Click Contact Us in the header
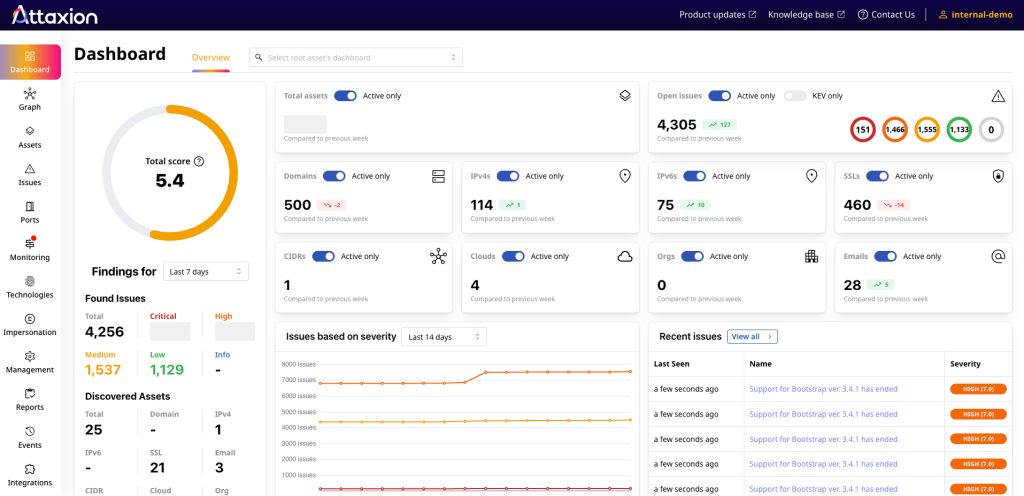The image size is (1024, 496). [886, 14]
